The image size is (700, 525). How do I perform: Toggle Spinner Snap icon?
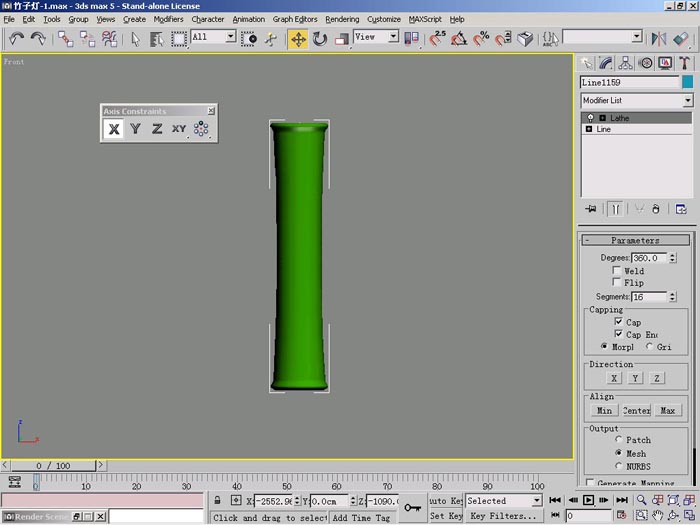click(x=503, y=39)
